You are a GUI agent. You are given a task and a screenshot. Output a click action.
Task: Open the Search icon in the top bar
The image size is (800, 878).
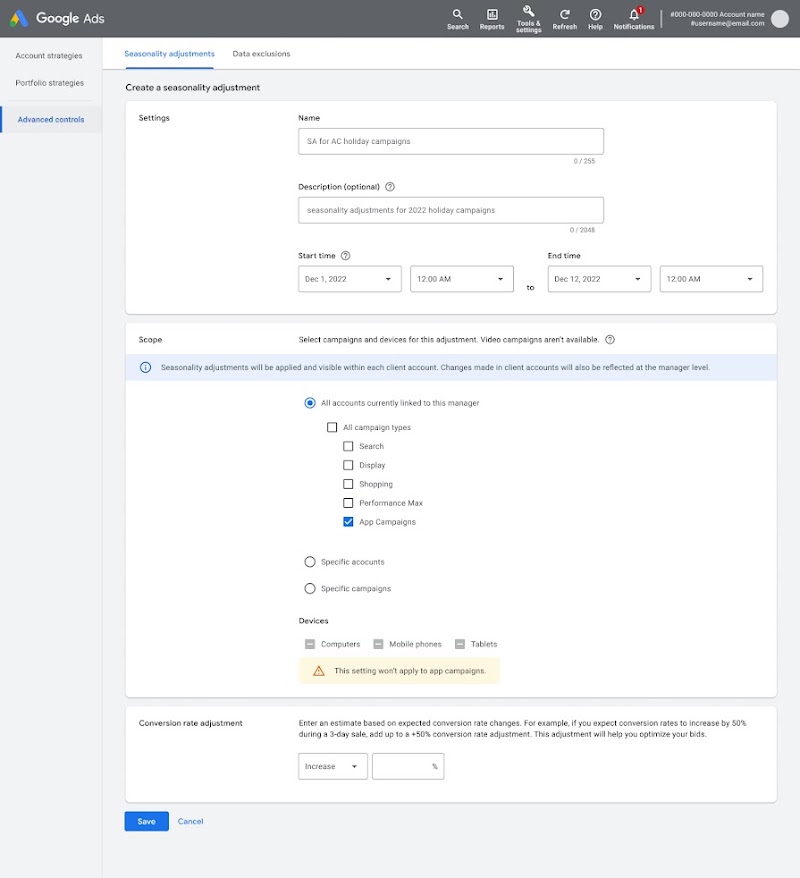pyautogui.click(x=457, y=17)
